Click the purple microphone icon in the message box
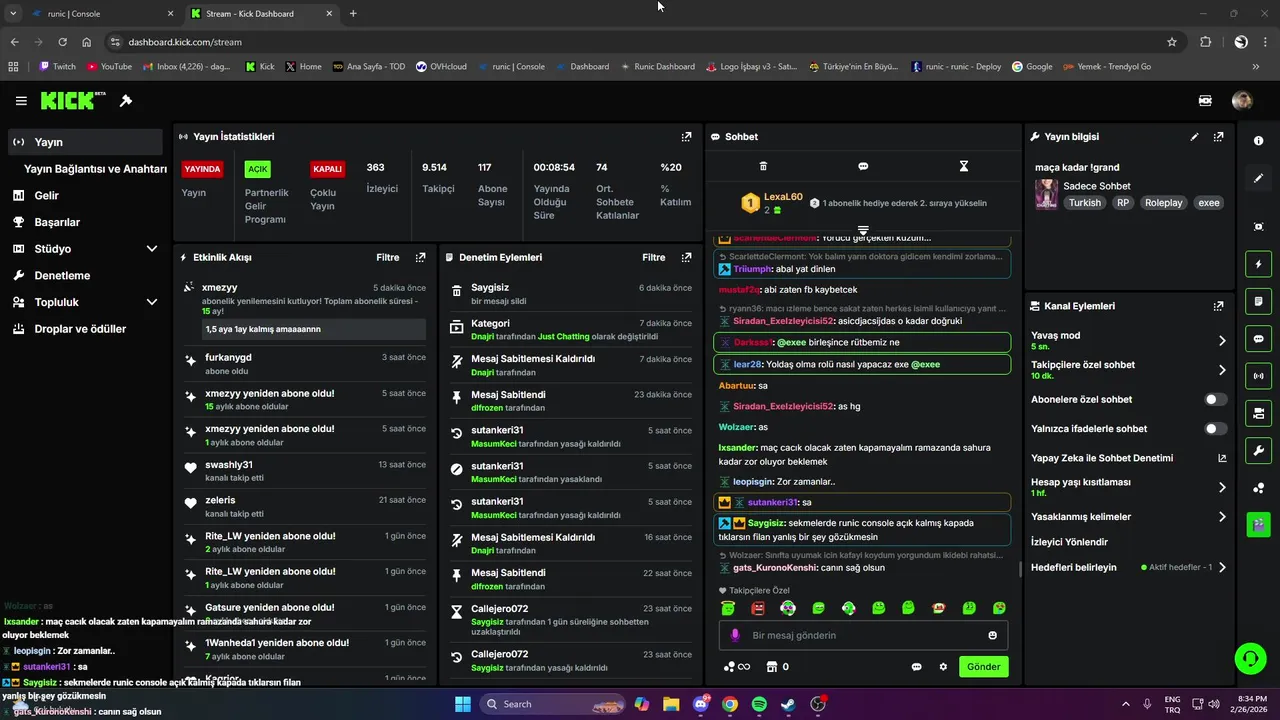Image resolution: width=1280 pixels, height=720 pixels. [x=735, y=635]
